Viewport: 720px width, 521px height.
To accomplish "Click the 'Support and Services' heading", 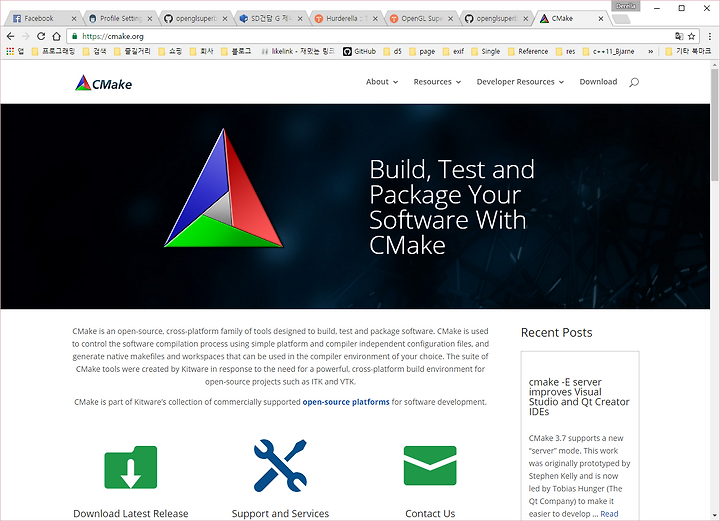I will pos(280,513).
